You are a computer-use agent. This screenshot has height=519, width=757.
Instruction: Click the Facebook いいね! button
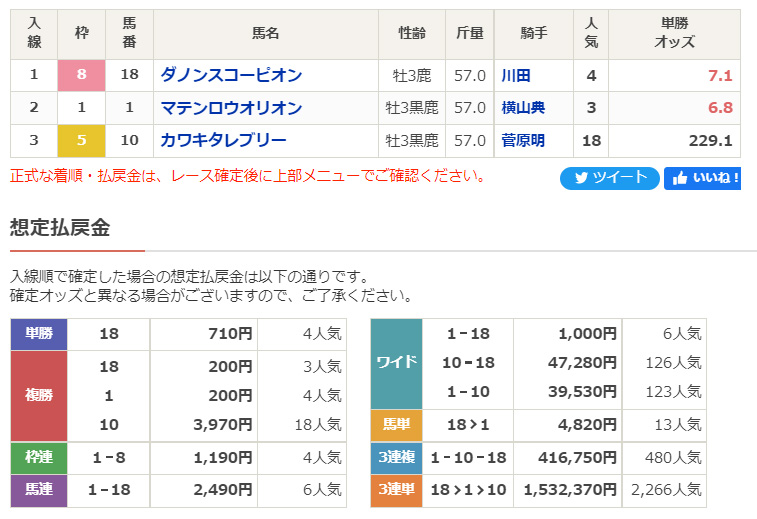[x=702, y=178]
